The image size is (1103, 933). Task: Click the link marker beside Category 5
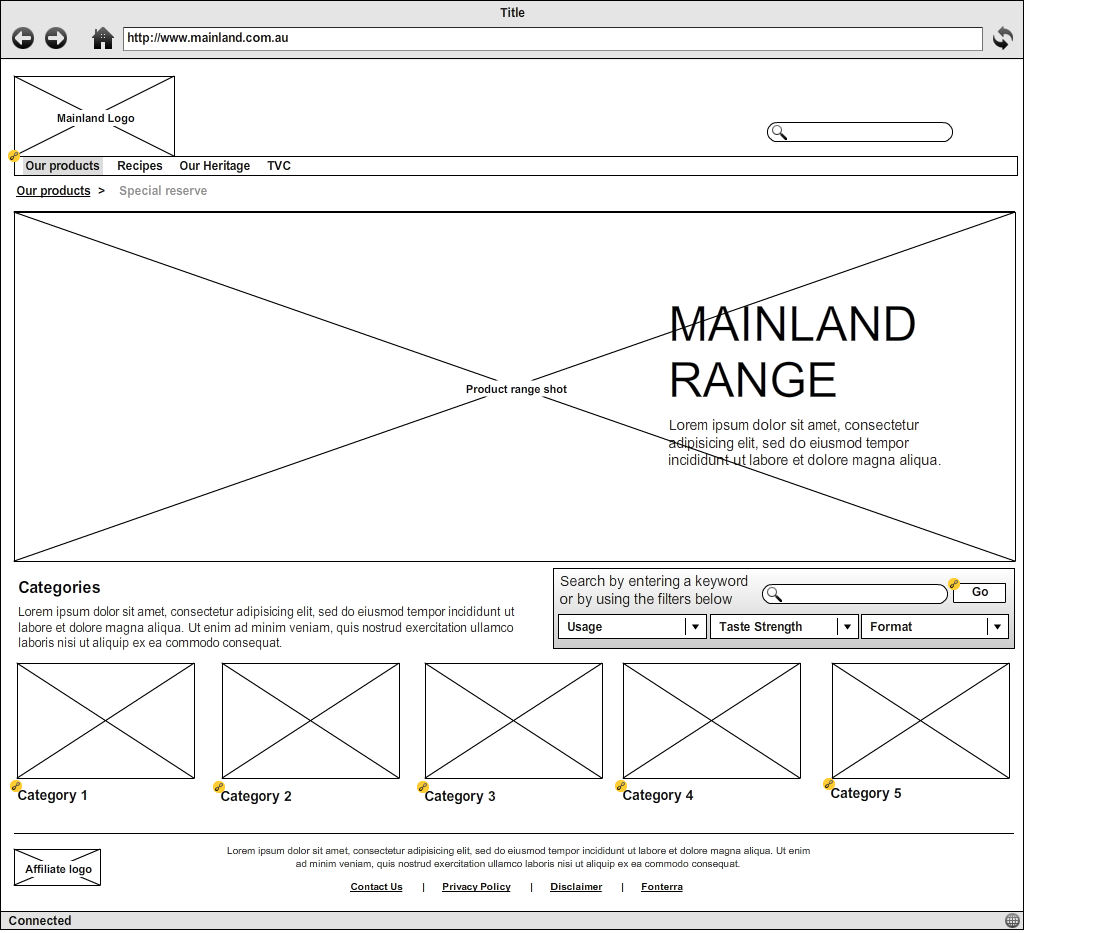click(829, 784)
